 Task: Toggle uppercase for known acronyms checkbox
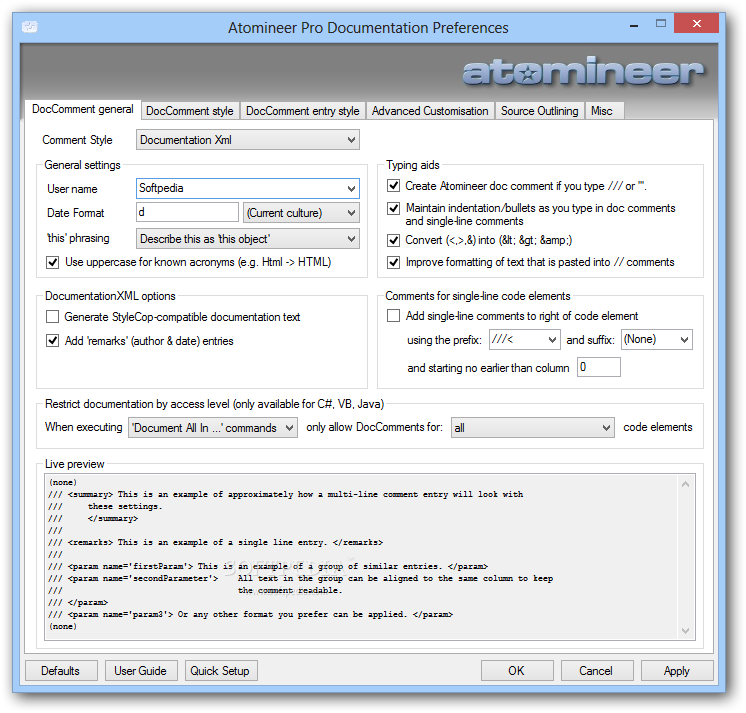(x=53, y=263)
